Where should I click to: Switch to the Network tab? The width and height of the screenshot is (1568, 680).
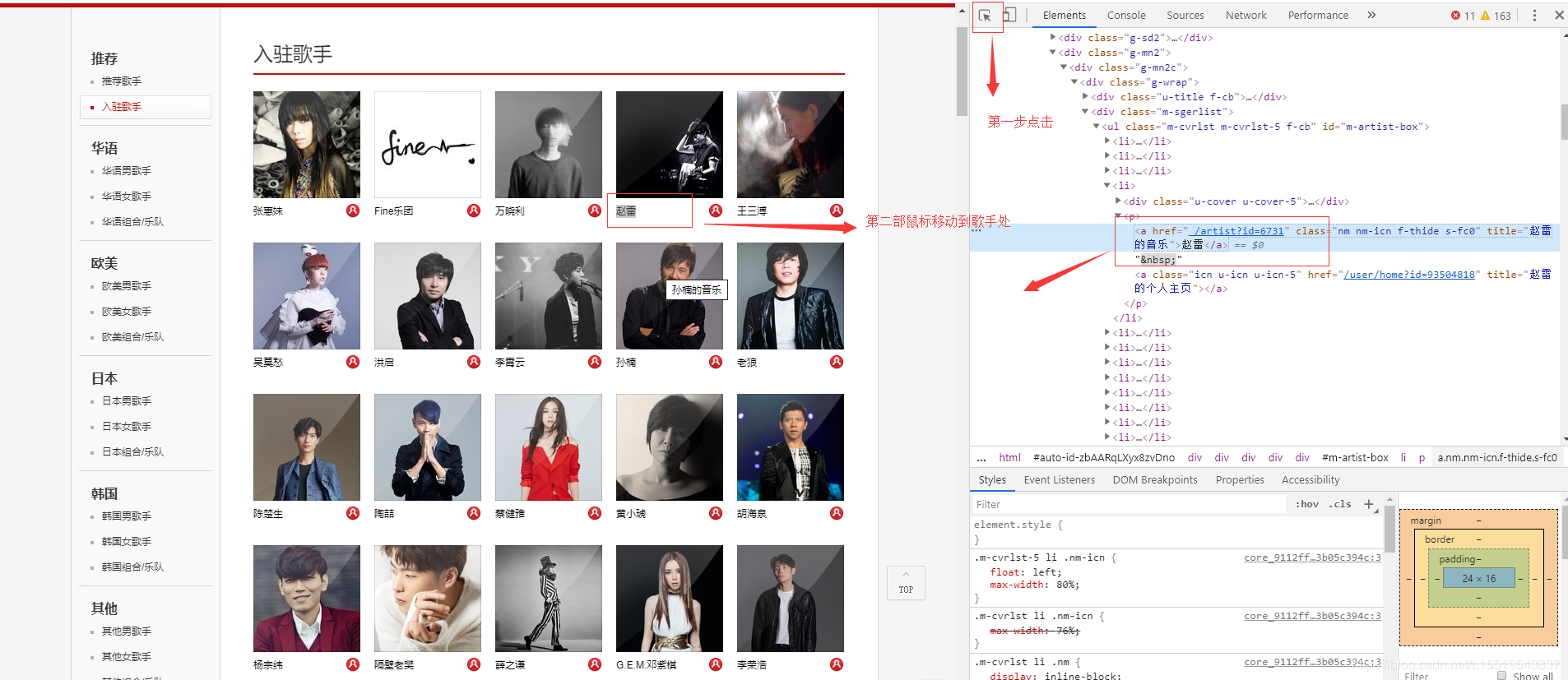click(x=1246, y=15)
